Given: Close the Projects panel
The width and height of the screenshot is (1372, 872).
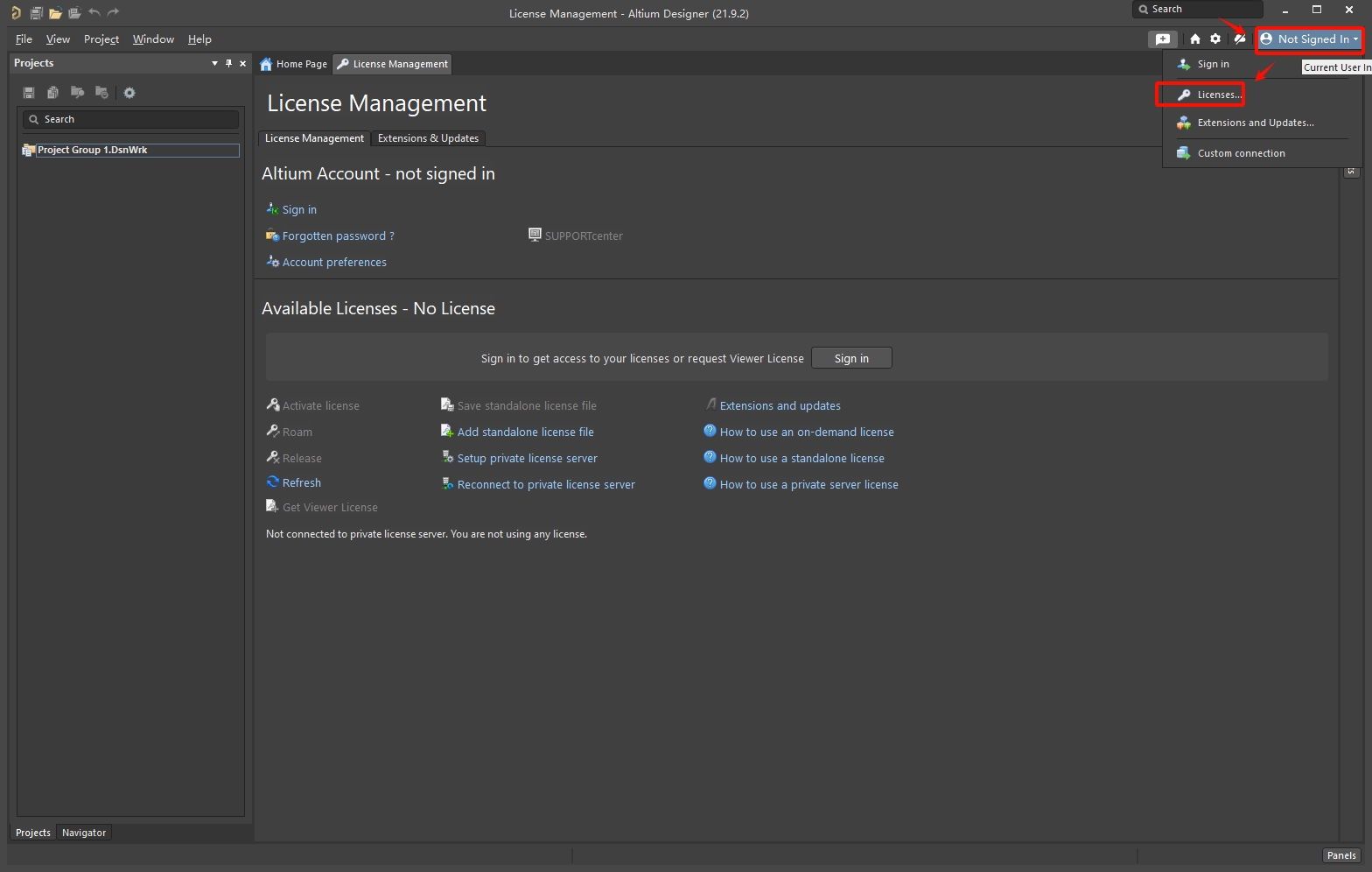Looking at the screenshot, I should tap(242, 63).
